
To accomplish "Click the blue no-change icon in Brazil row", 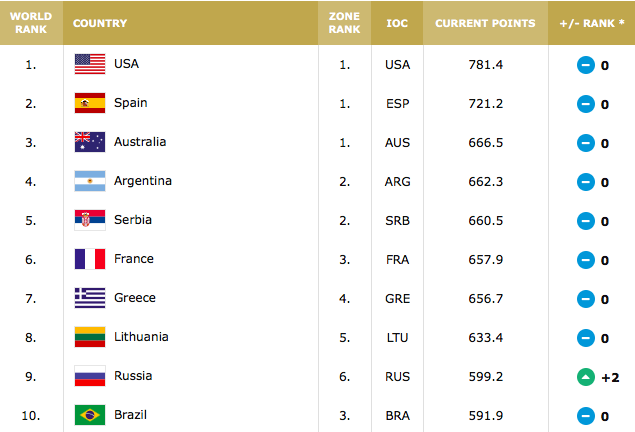I will [x=586, y=415].
